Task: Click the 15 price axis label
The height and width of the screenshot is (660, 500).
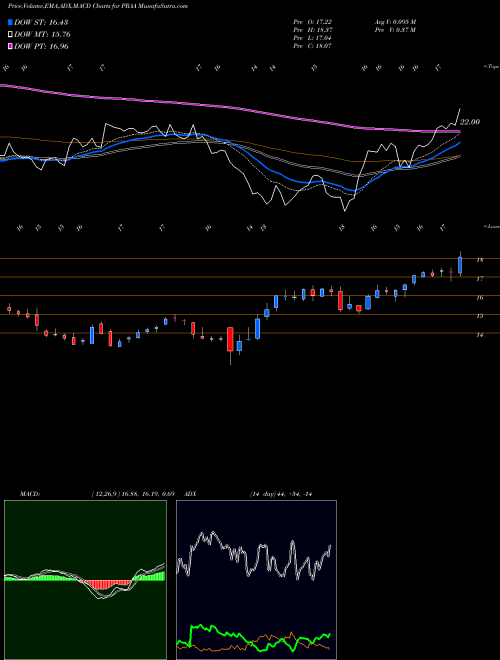Action: [479, 316]
